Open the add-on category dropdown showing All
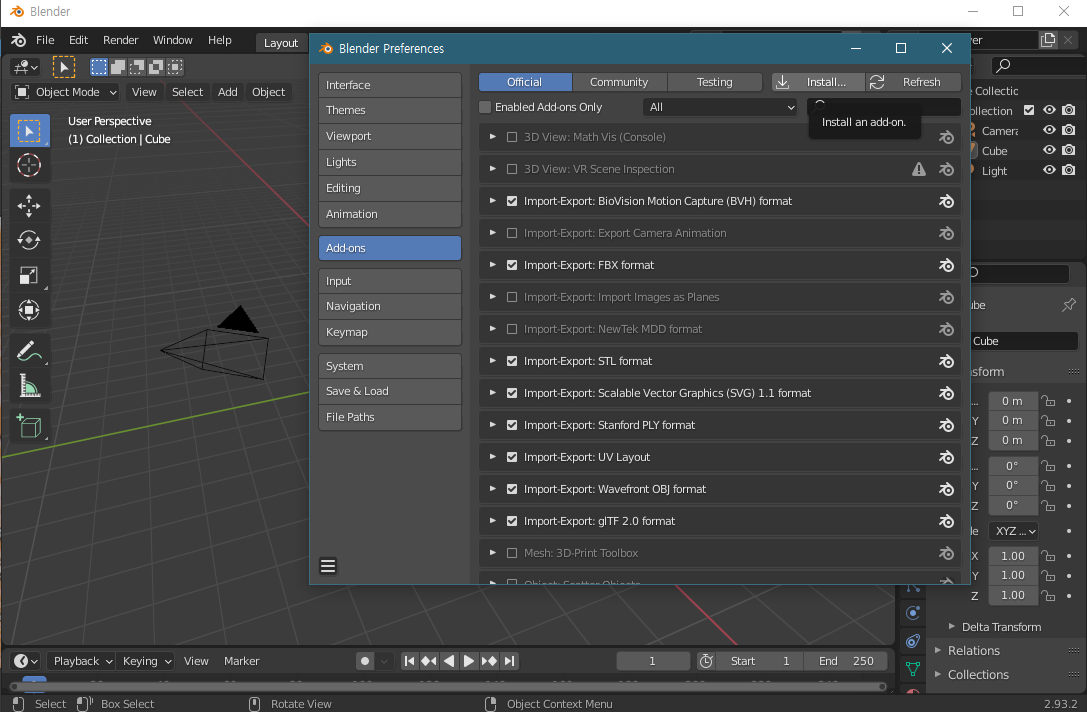This screenshot has width=1087, height=712. click(721, 107)
